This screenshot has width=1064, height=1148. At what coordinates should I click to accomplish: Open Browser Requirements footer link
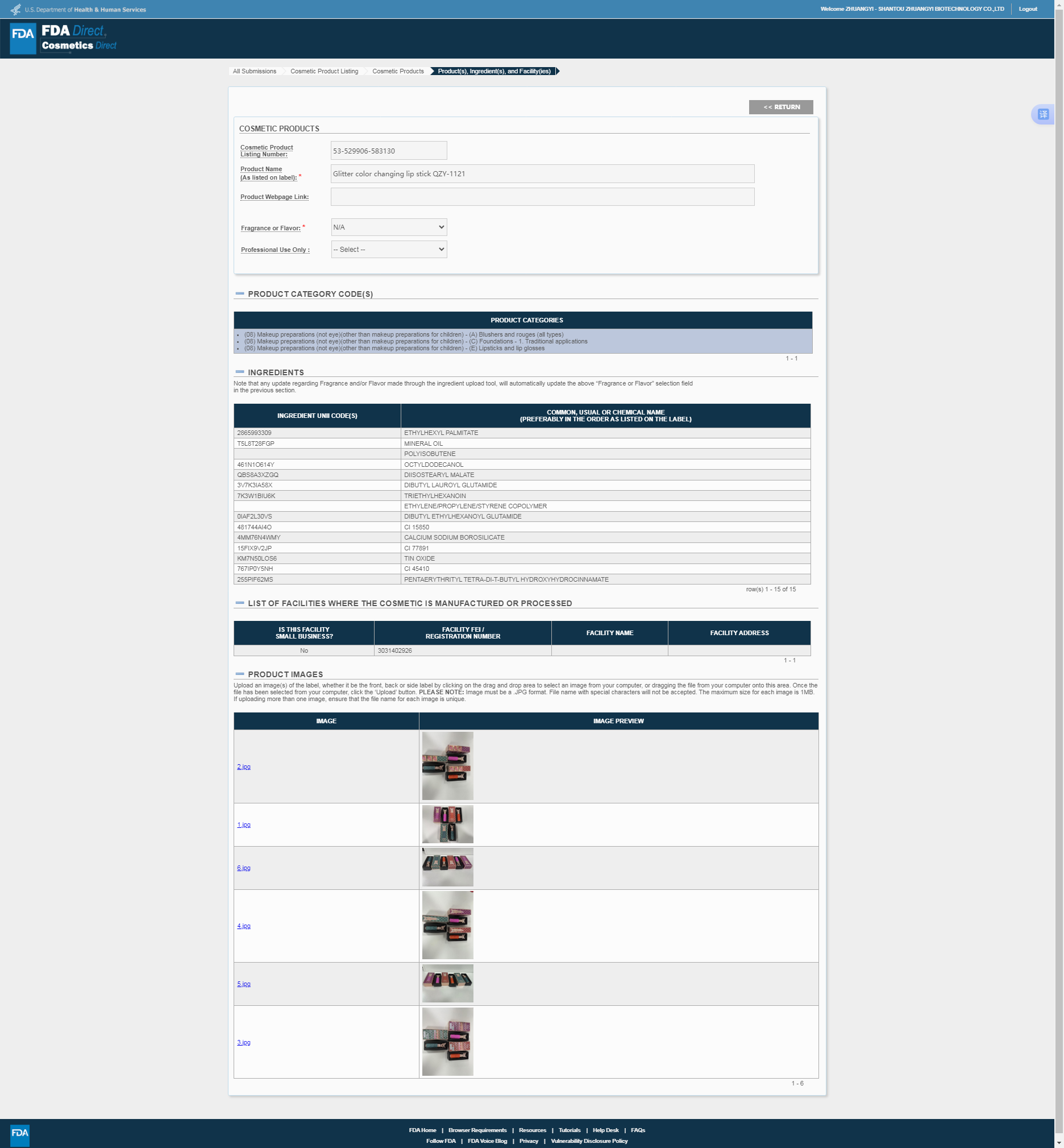[x=477, y=1130]
